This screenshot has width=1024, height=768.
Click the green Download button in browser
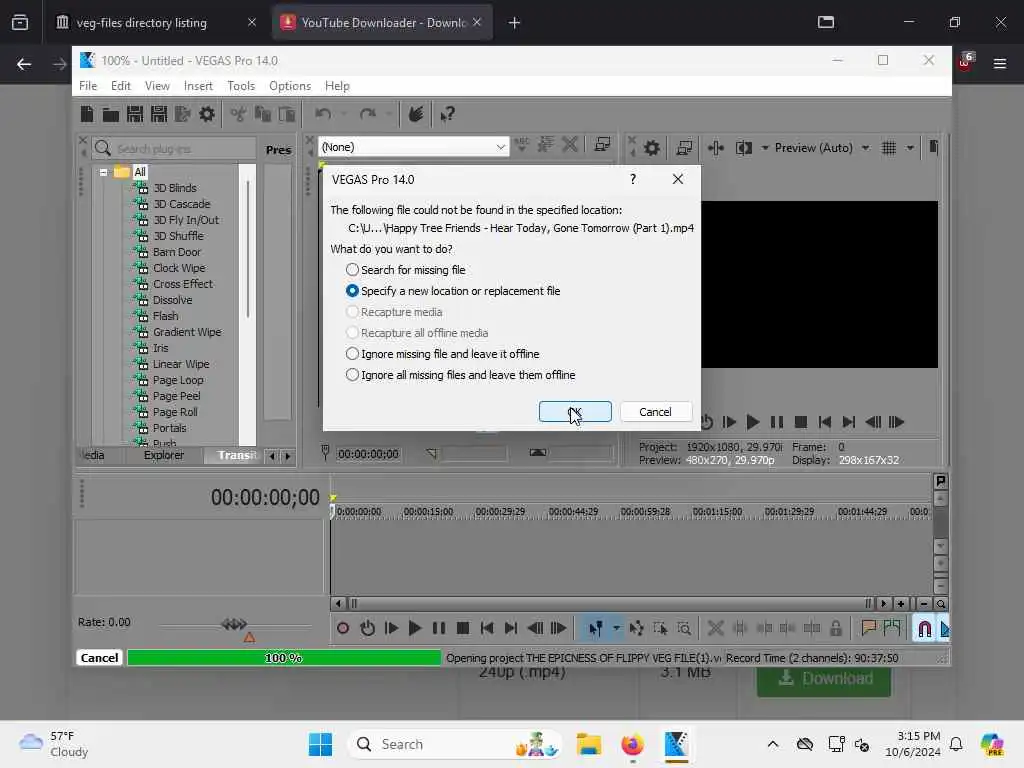click(x=824, y=679)
